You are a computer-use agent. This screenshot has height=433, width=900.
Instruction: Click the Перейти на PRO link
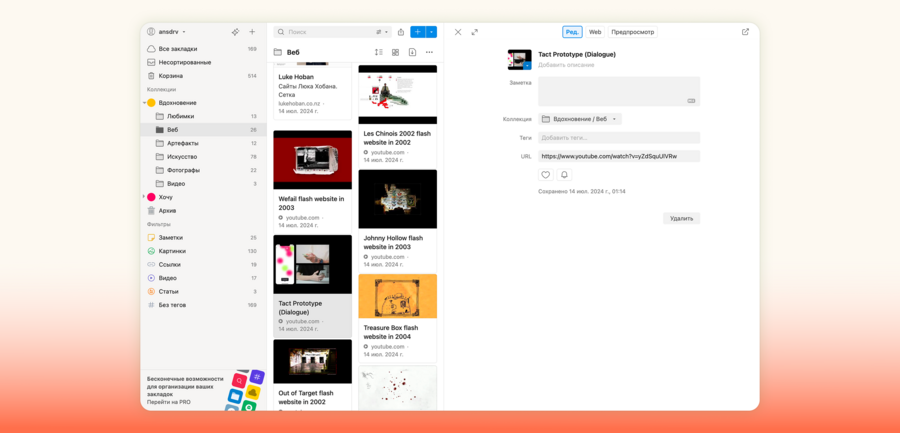pos(169,402)
